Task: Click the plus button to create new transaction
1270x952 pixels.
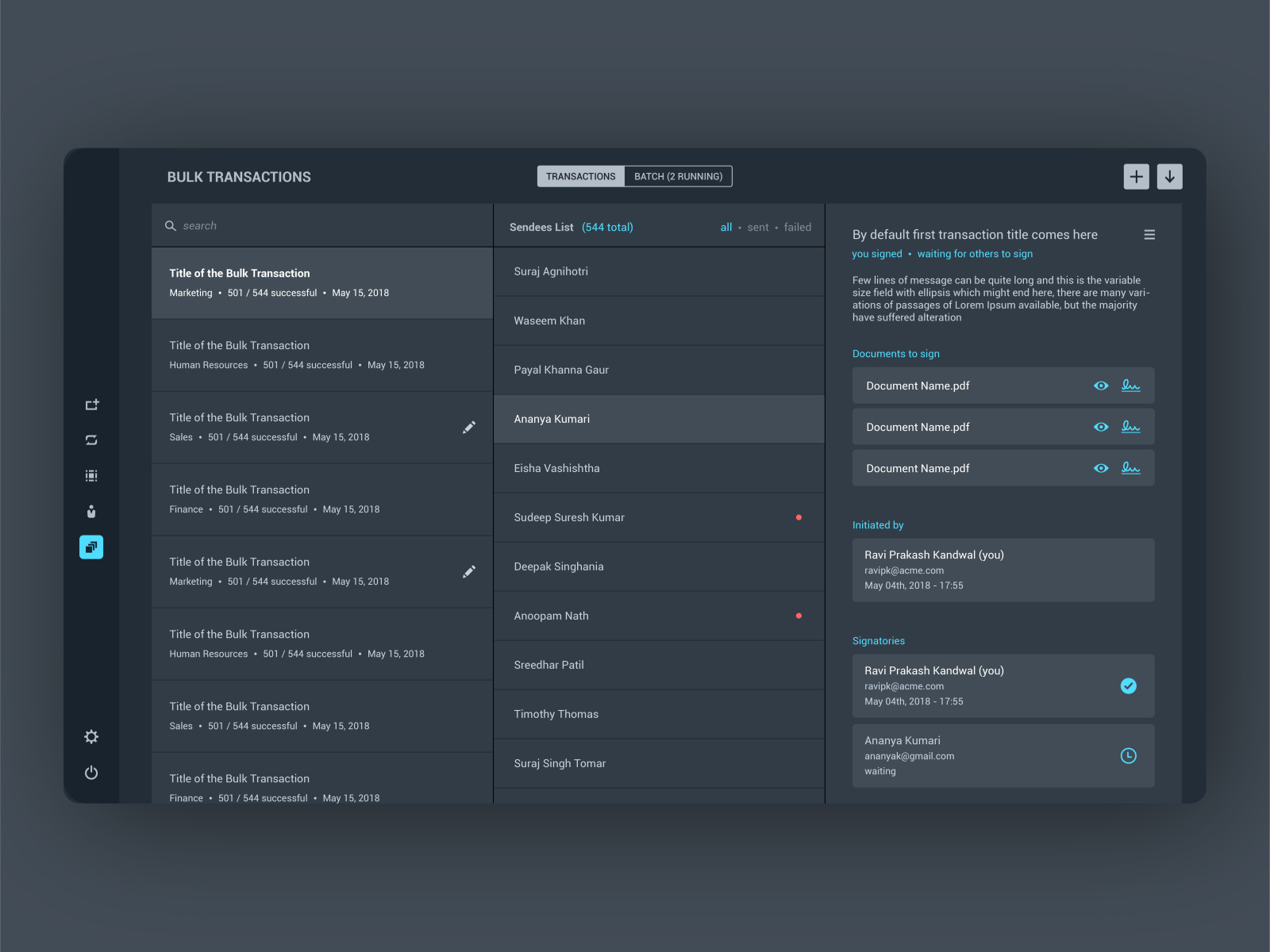Action: 1136,176
